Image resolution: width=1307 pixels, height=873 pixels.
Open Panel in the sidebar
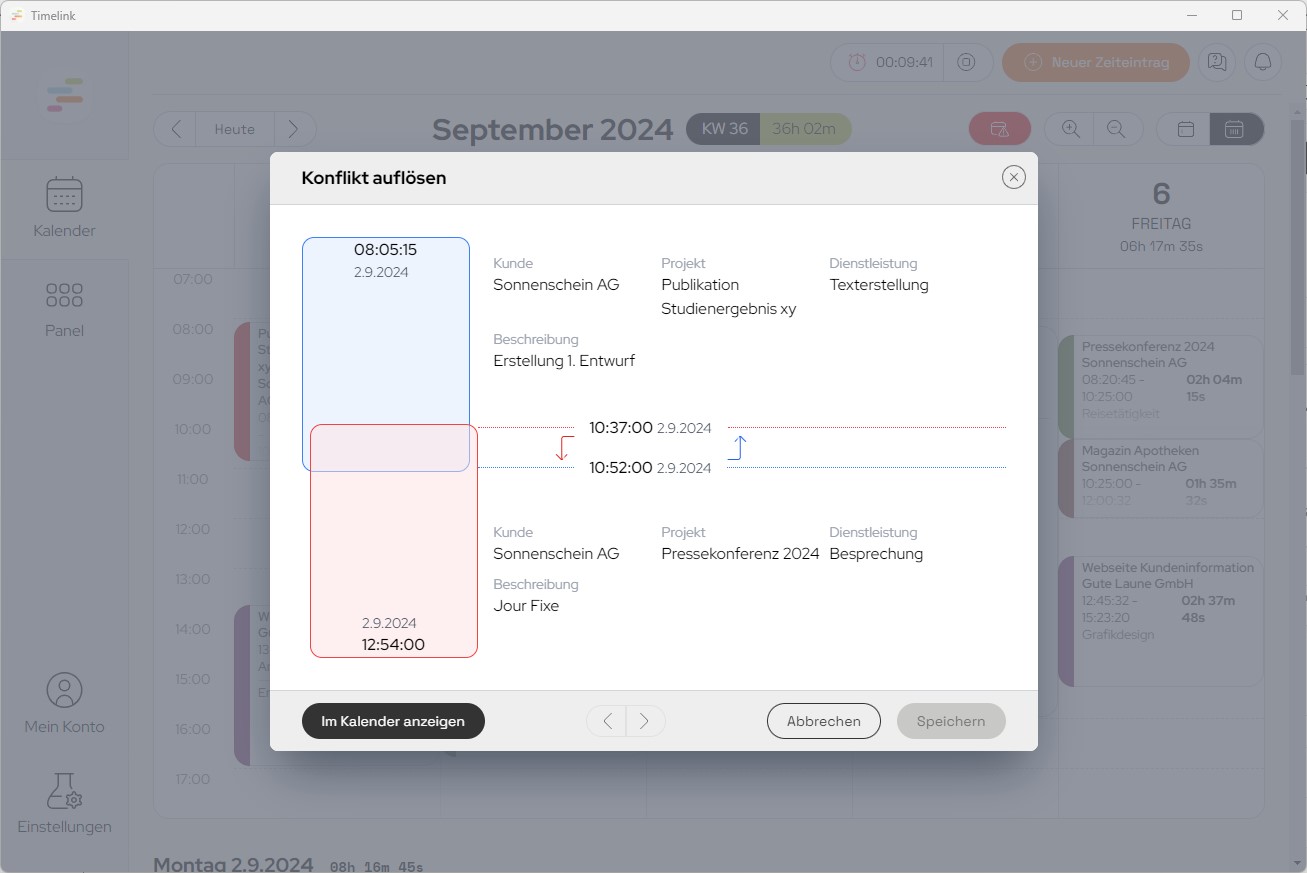pyautogui.click(x=64, y=309)
